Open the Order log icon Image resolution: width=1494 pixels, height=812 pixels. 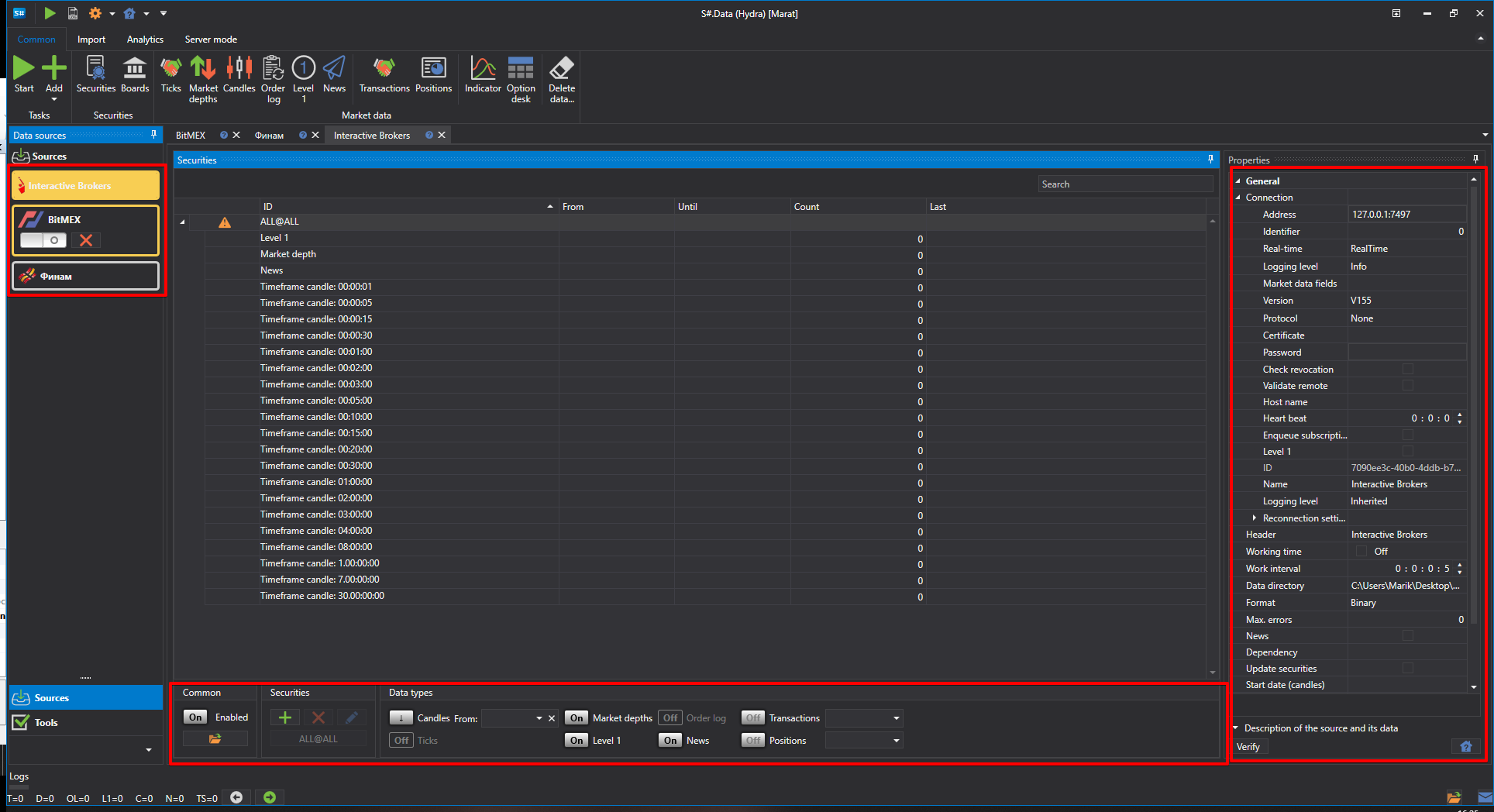273,68
